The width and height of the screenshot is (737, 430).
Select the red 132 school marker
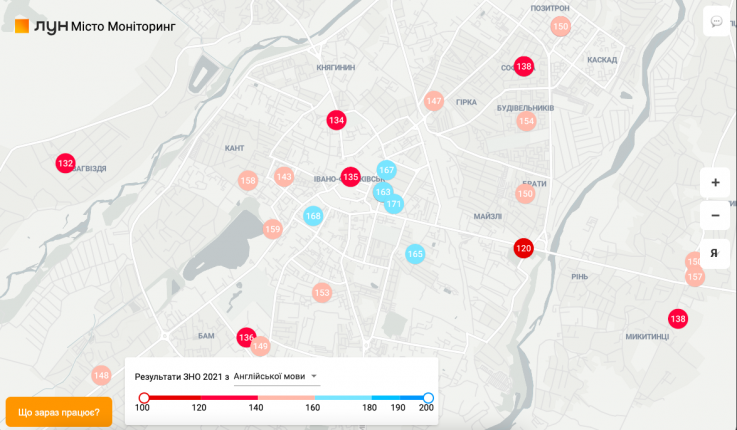(66, 163)
